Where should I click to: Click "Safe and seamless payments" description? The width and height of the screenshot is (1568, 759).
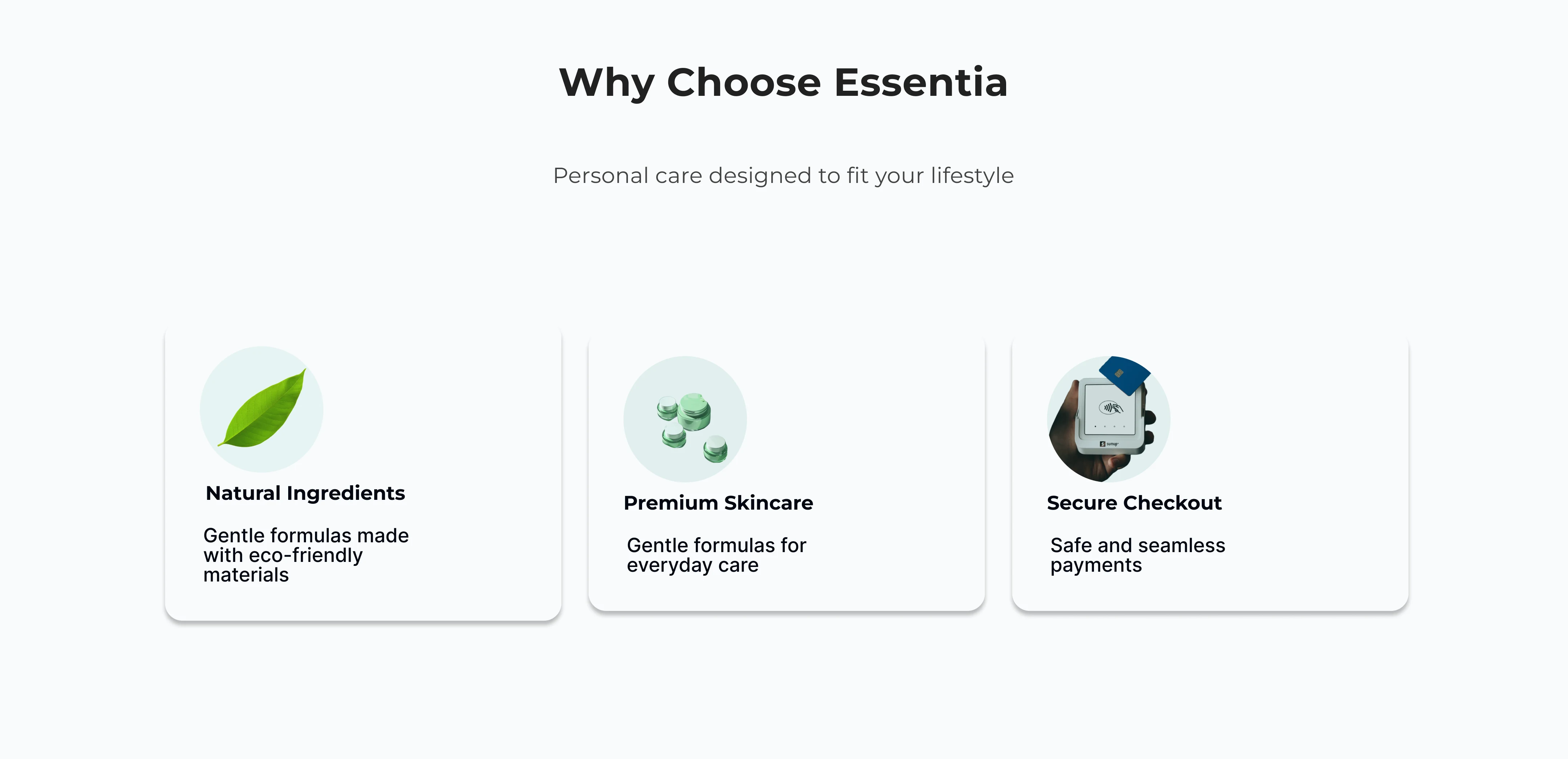pos(1137,555)
